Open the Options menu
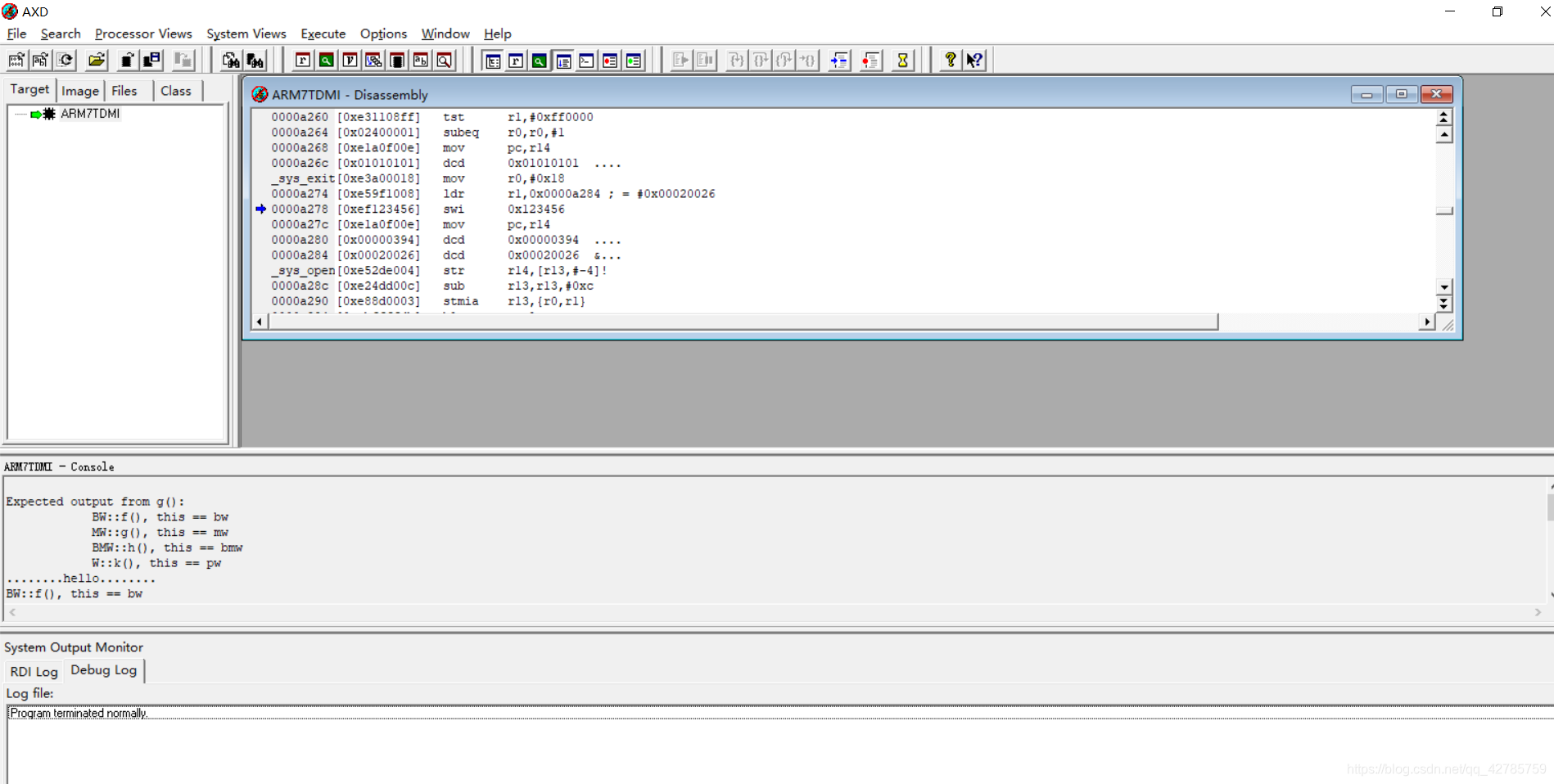This screenshot has height=784, width=1554. click(x=383, y=34)
